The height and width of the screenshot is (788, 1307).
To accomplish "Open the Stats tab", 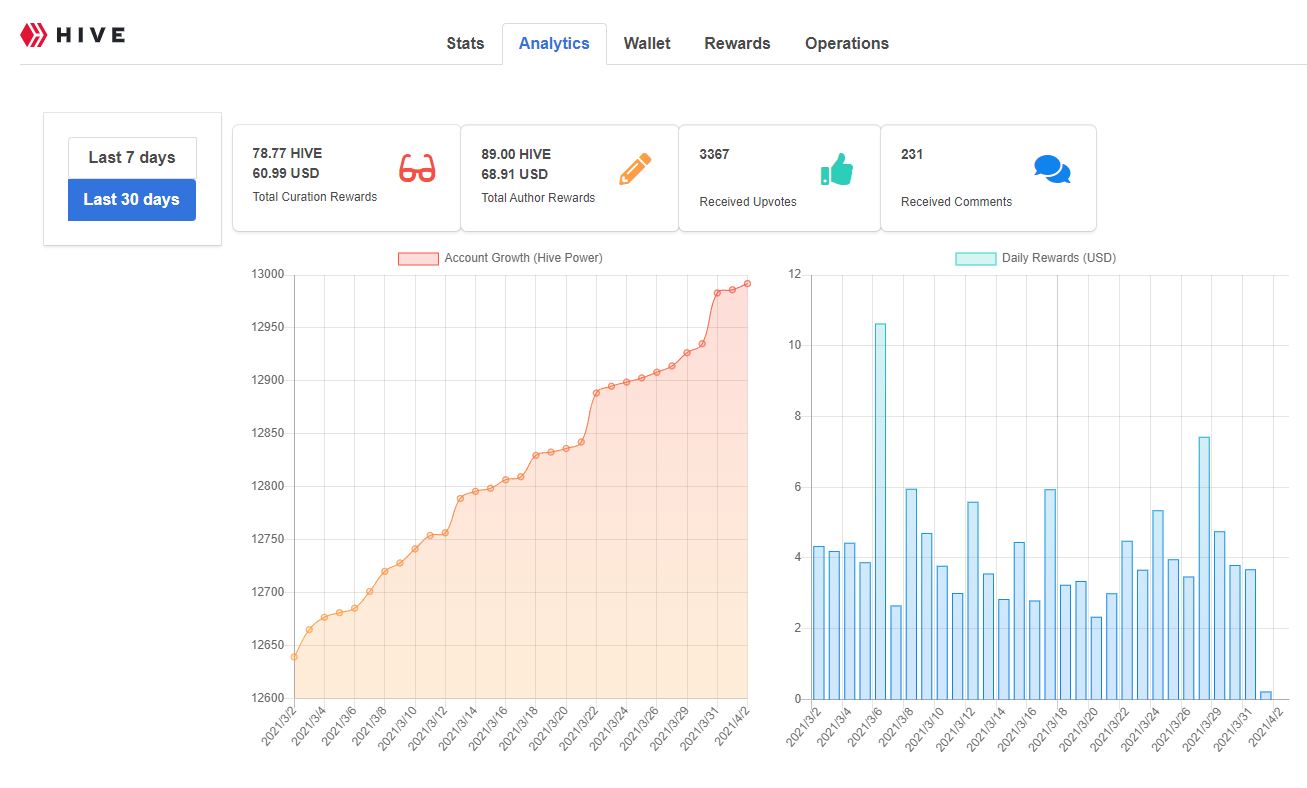I will click(465, 43).
